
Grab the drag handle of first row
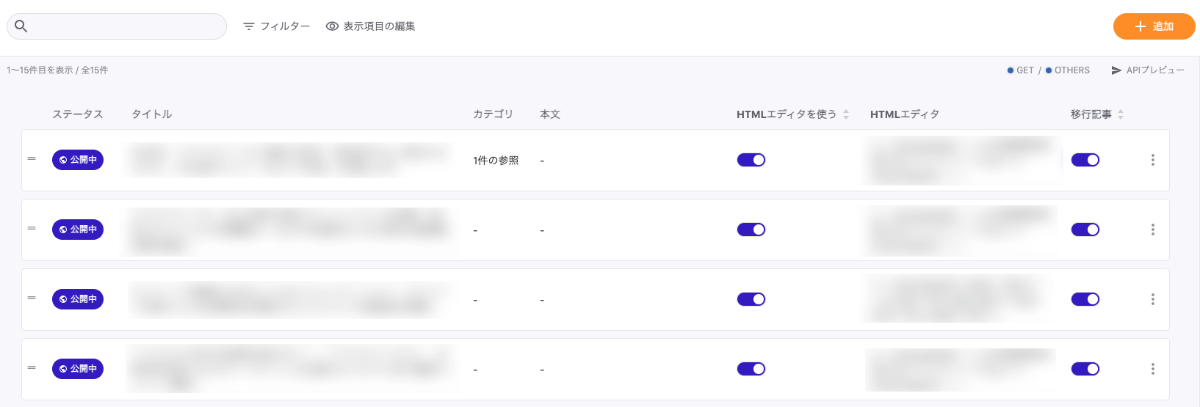32,159
